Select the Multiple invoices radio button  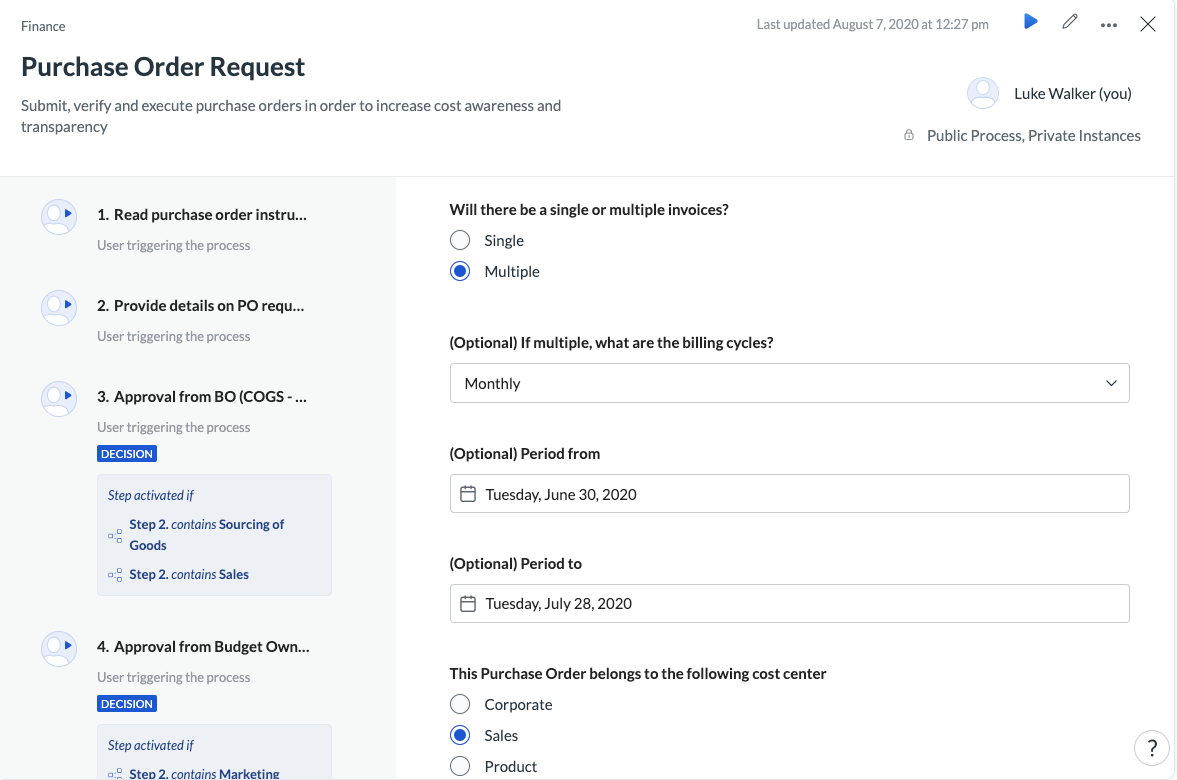460,271
